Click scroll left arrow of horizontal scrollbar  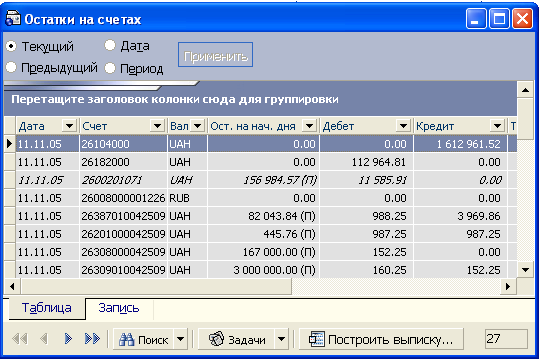tap(12, 286)
